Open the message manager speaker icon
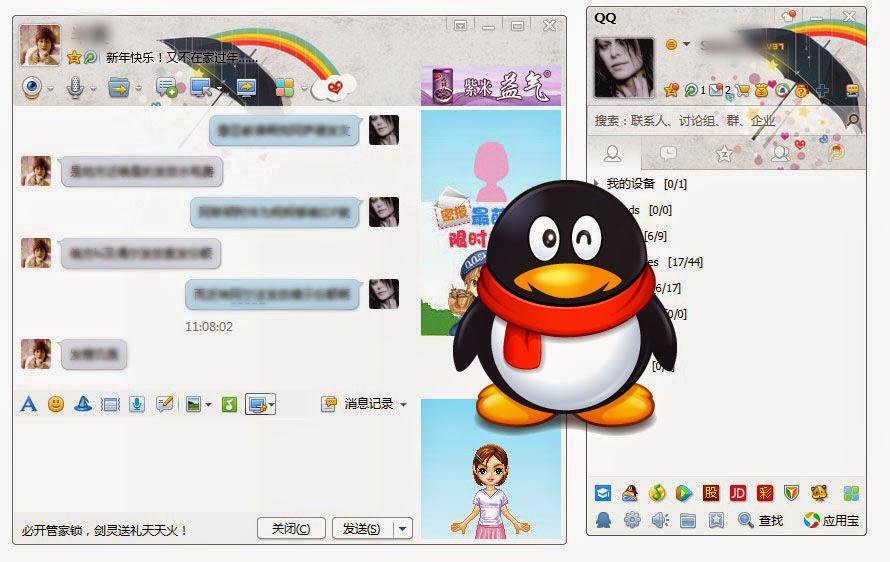Viewport: 890px width, 562px height. [660, 520]
